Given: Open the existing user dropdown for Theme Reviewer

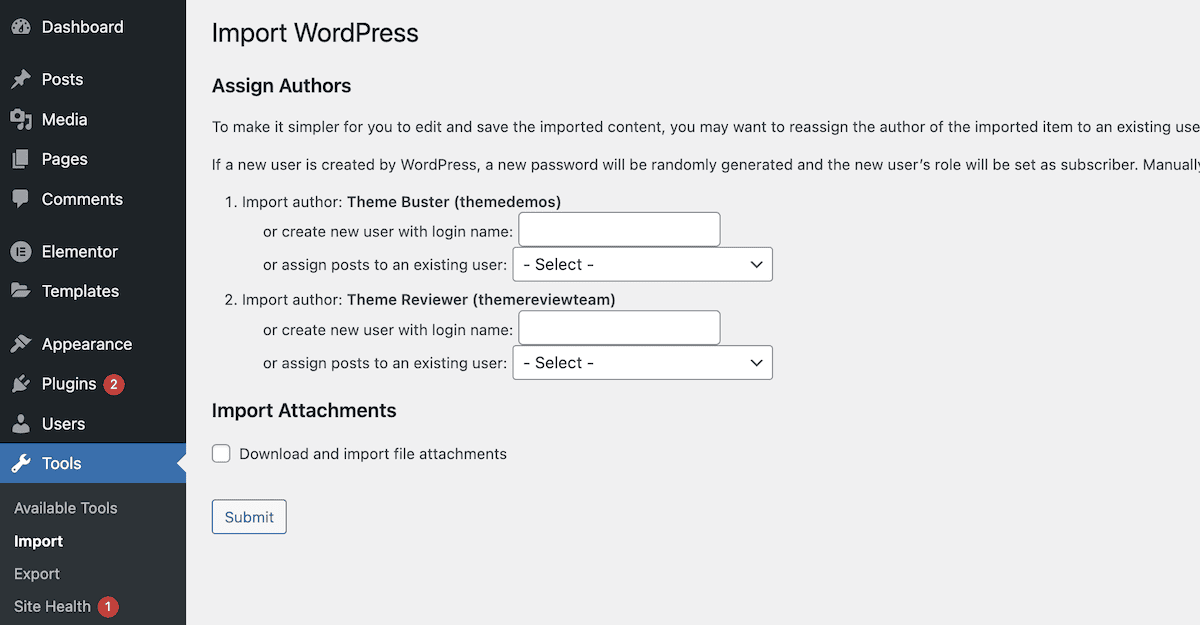Looking at the screenshot, I should [x=642, y=362].
